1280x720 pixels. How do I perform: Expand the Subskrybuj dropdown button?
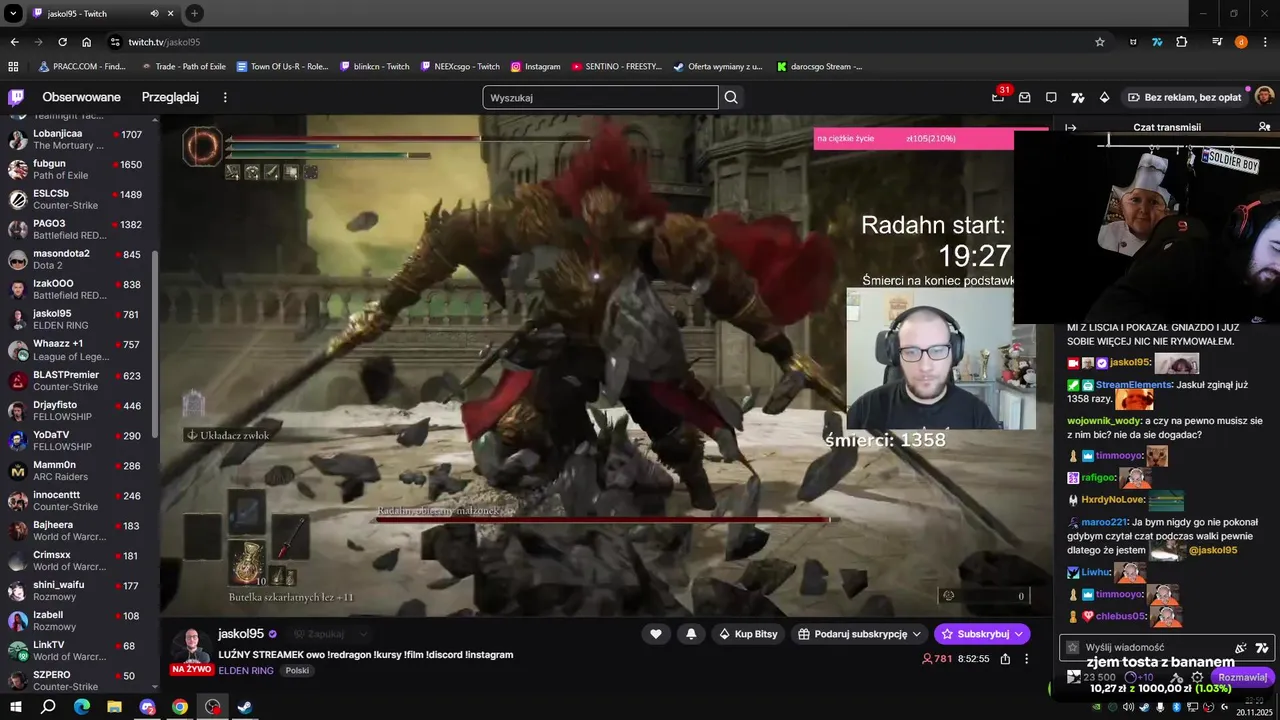[x=1019, y=634]
